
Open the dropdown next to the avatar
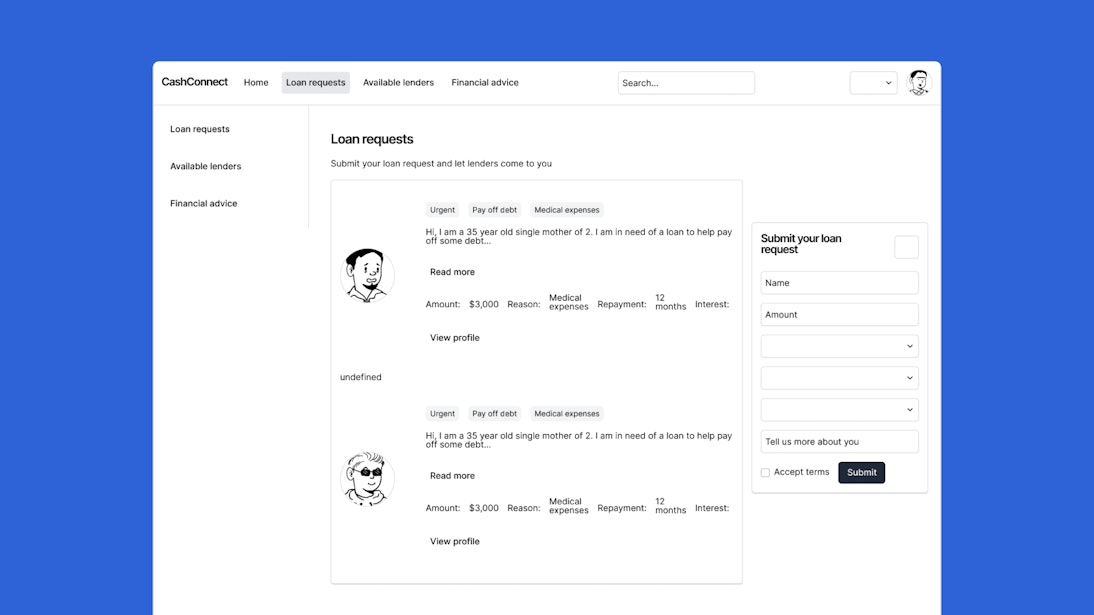[873, 82]
